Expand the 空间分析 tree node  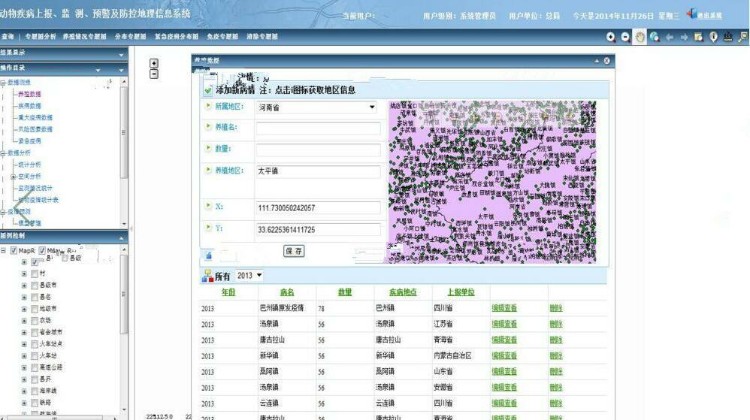pyautogui.click(x=13, y=177)
